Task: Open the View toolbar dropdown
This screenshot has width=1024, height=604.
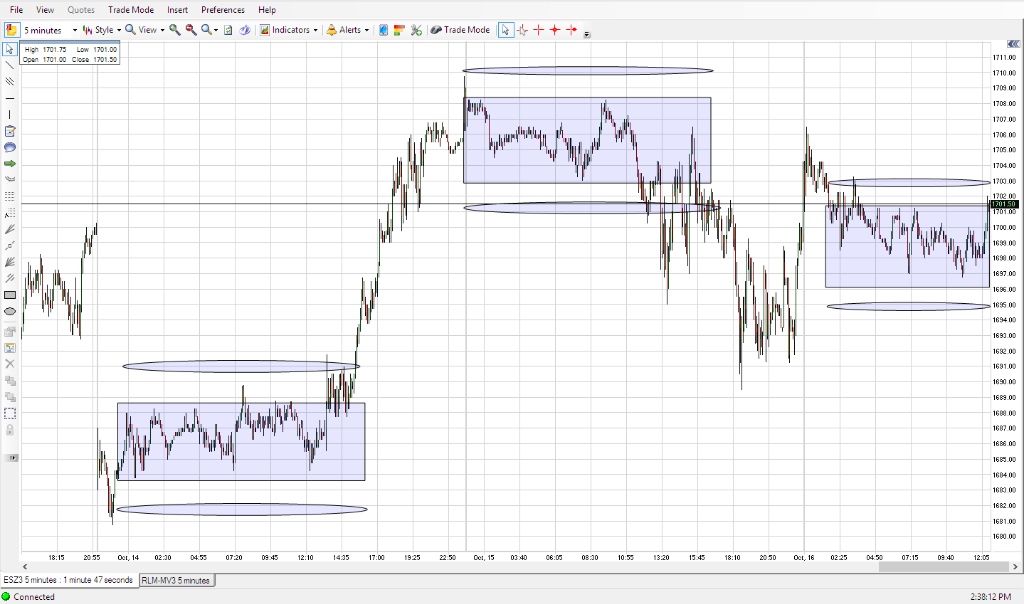Action: pos(145,30)
